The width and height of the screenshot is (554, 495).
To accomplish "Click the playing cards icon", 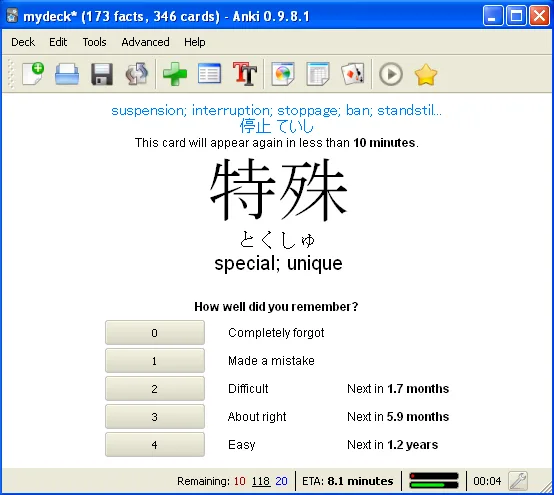I will (x=353, y=74).
